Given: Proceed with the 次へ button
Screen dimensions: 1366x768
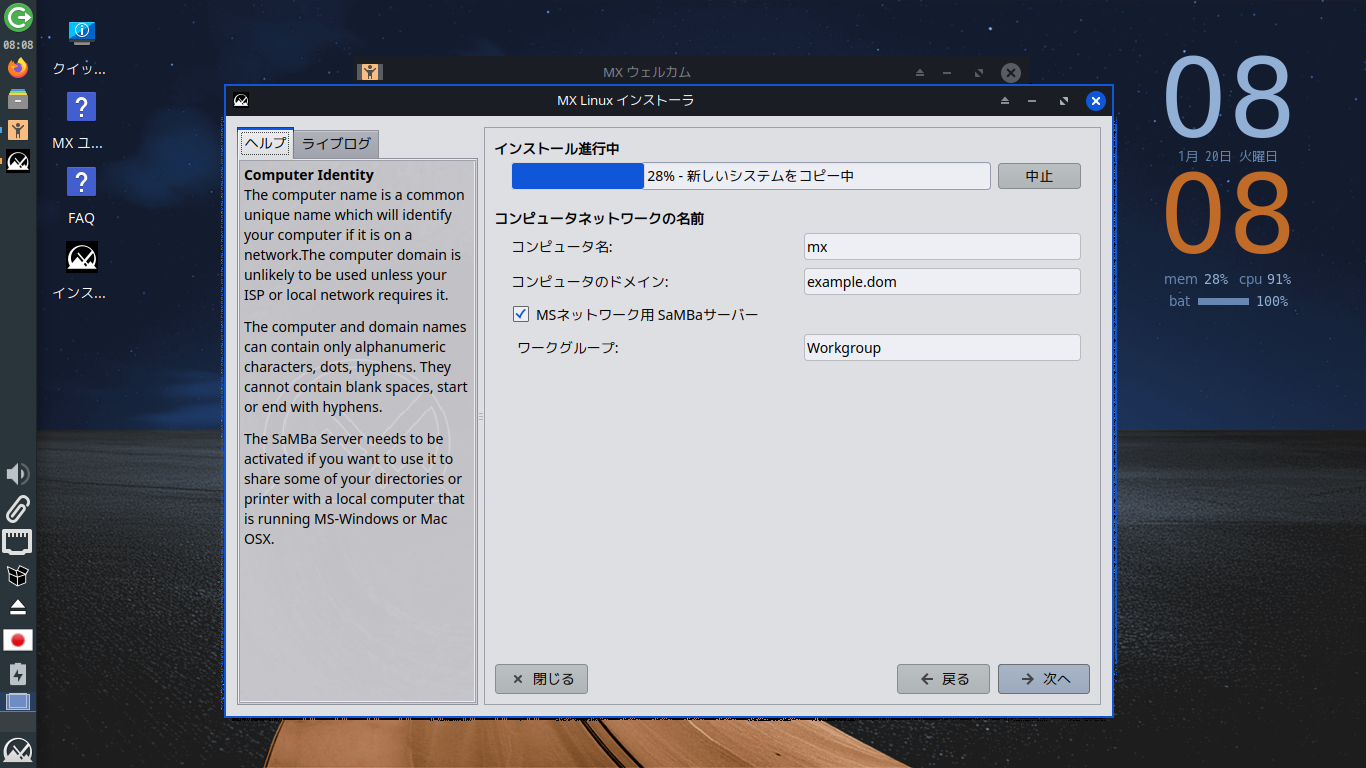Looking at the screenshot, I should 1044,679.
